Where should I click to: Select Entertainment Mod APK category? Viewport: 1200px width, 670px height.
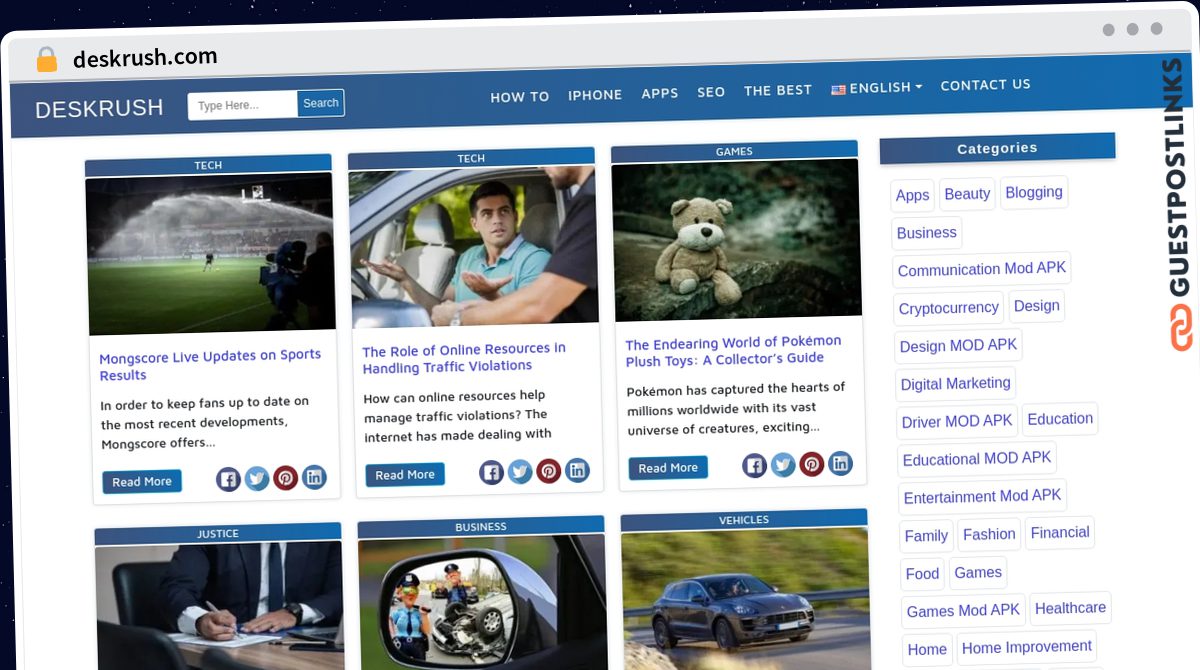point(982,496)
